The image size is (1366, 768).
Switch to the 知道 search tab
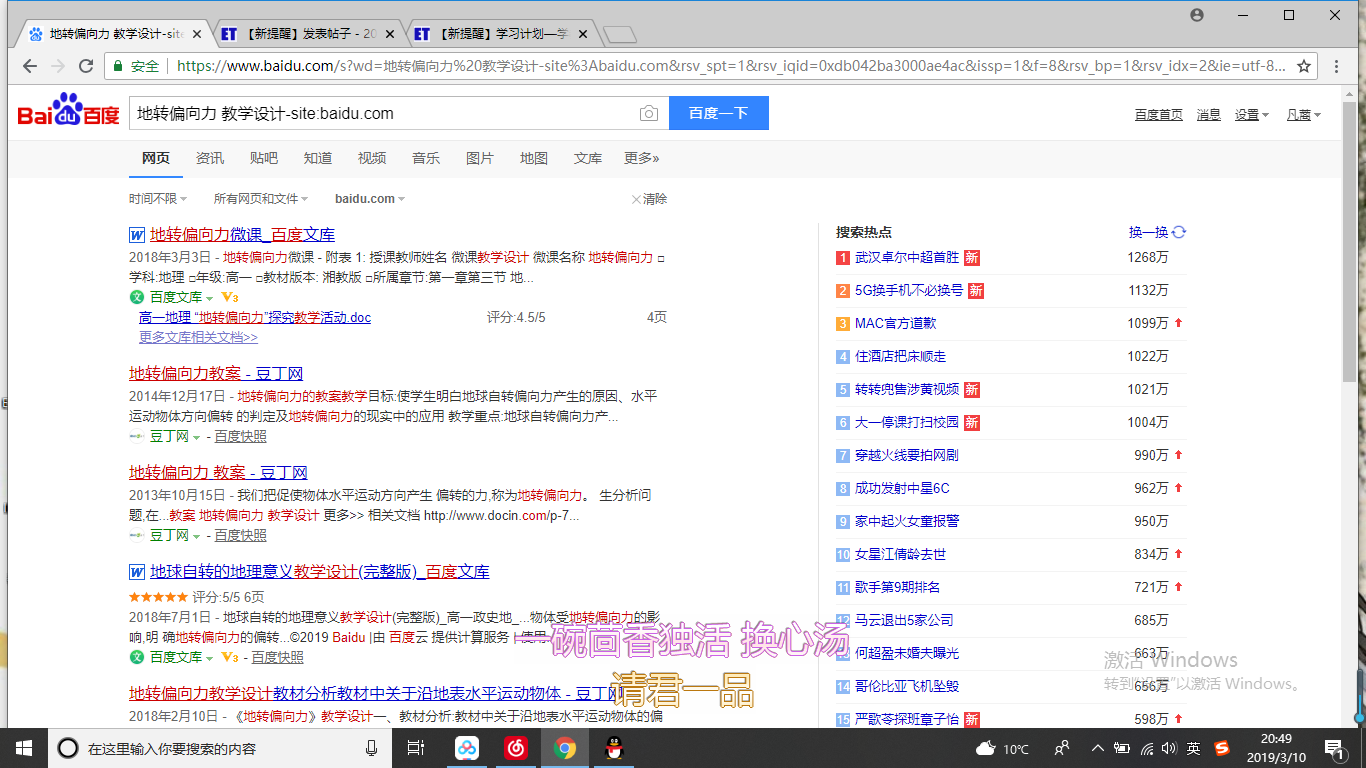pyautogui.click(x=318, y=158)
